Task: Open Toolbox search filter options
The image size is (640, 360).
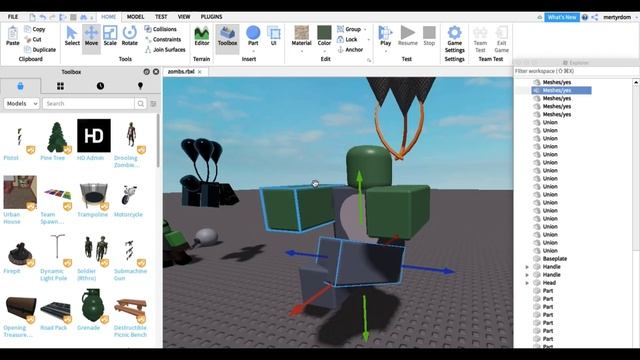Action: pyautogui.click(x=153, y=104)
